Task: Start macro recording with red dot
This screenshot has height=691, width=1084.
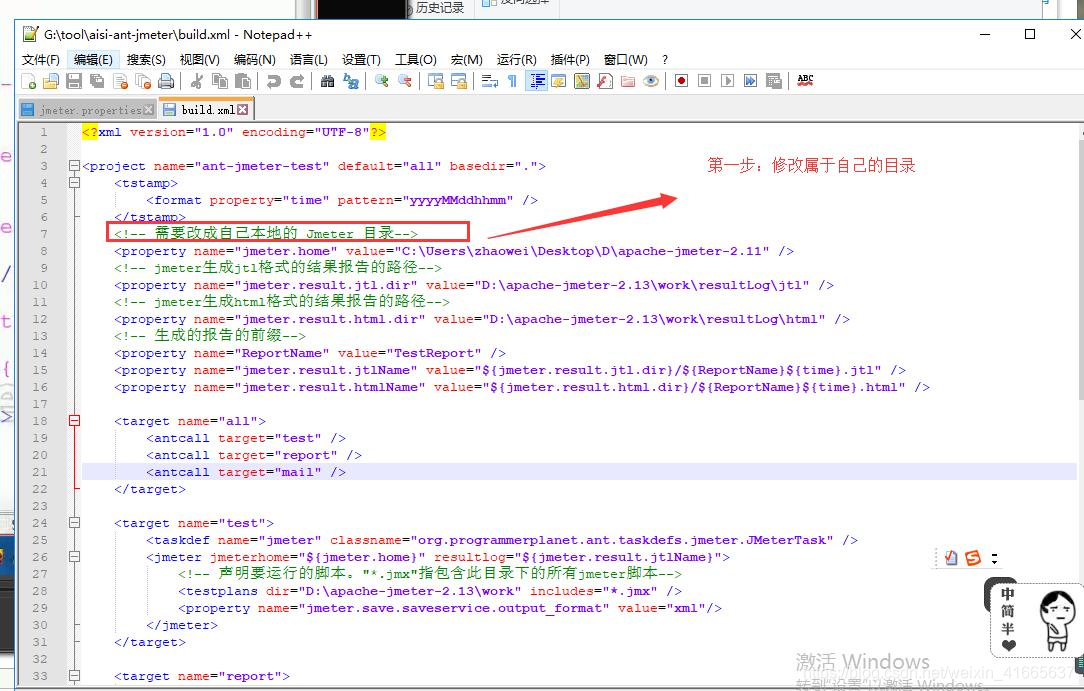Action: 682,82
